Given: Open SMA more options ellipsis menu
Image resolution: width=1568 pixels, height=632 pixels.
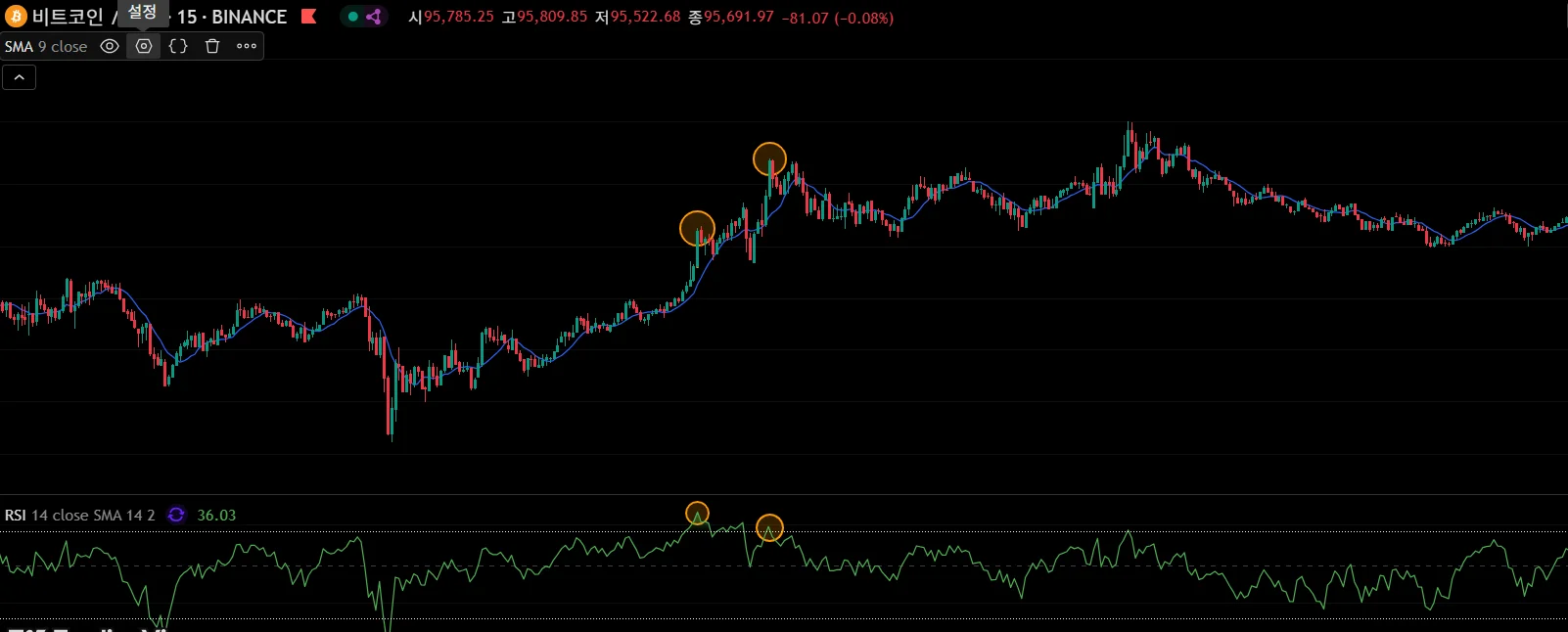Looking at the screenshot, I should coord(247,46).
